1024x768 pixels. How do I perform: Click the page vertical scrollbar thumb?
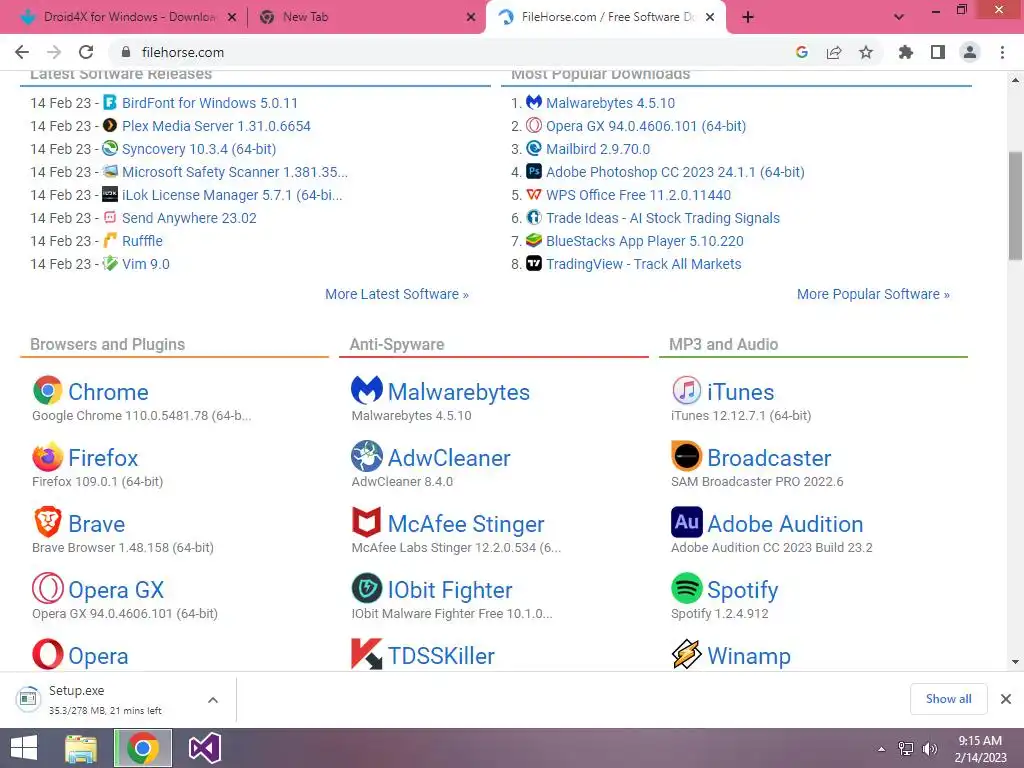[1016, 206]
